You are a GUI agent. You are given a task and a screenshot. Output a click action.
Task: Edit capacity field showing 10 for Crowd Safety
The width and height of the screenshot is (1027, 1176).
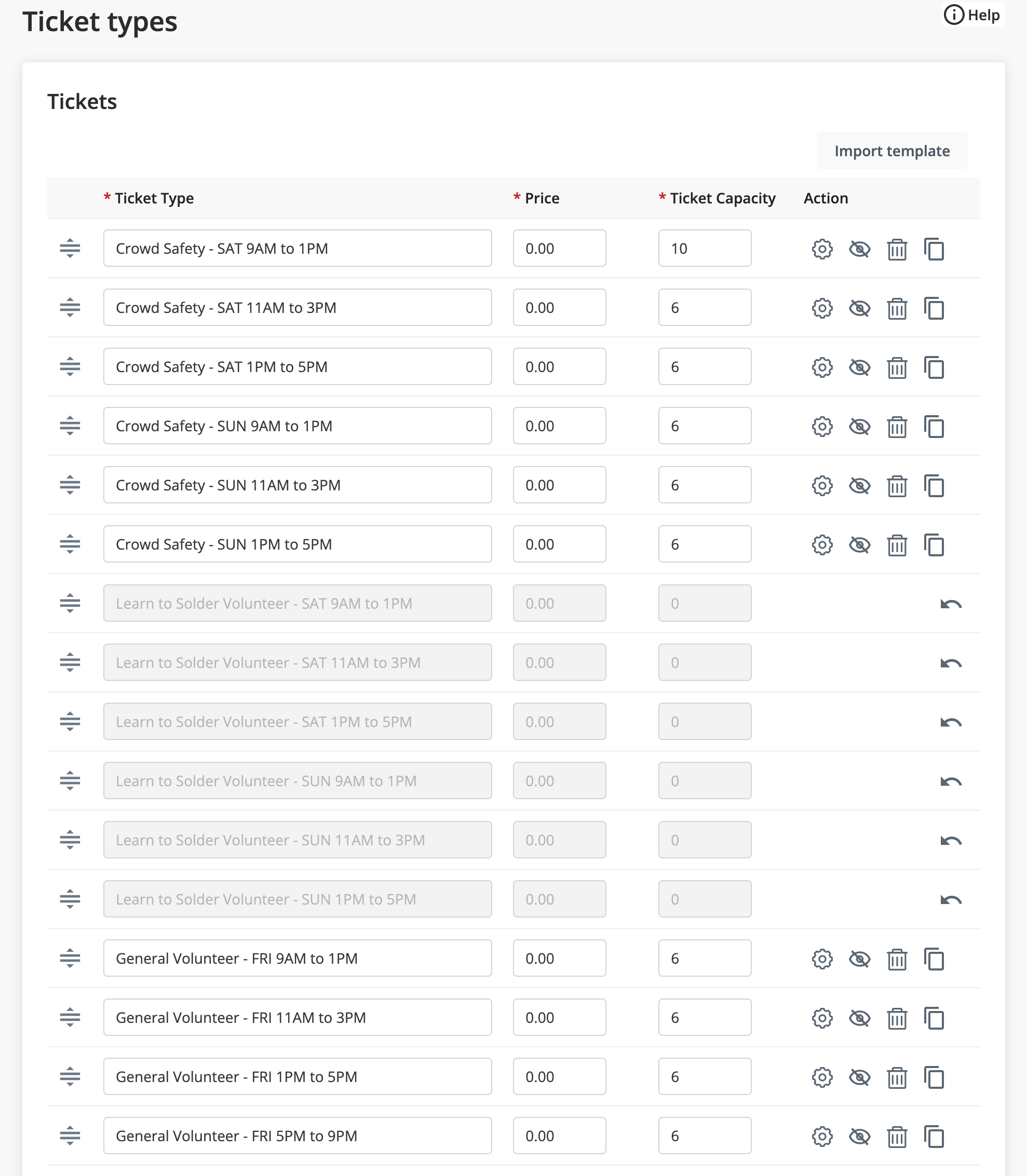[x=705, y=248]
